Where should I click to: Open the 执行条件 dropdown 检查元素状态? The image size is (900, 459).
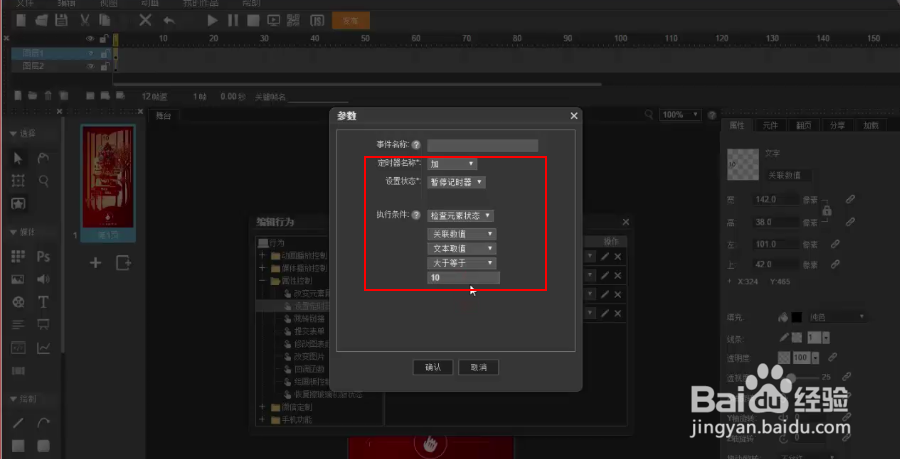(461, 216)
